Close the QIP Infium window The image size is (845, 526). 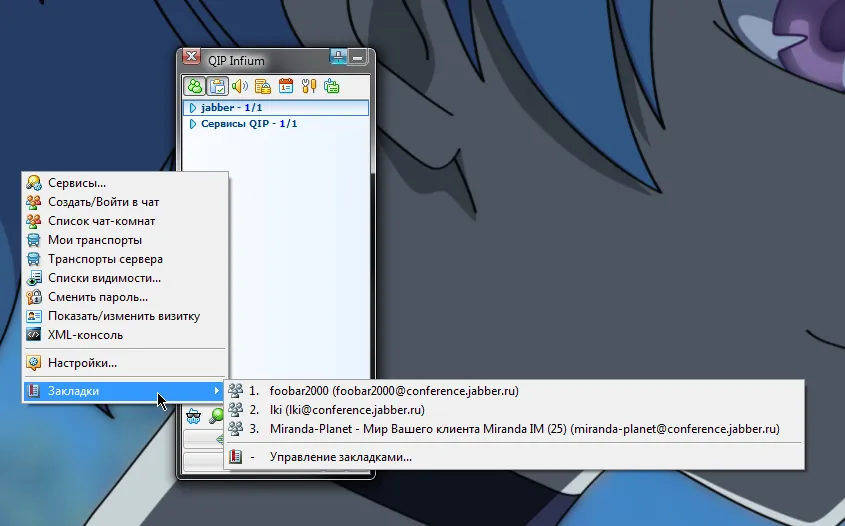pyautogui.click(x=191, y=56)
